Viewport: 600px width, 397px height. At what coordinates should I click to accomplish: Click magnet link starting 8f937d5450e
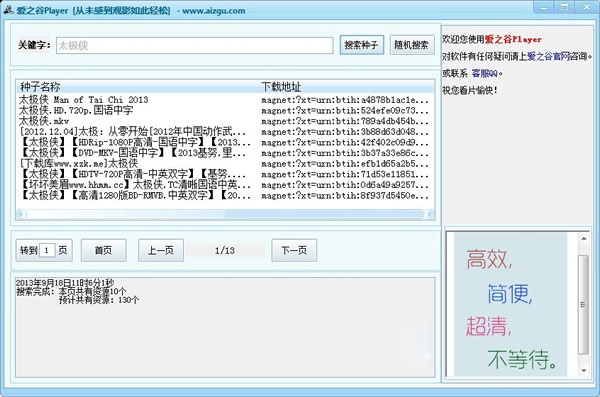tap(345, 196)
